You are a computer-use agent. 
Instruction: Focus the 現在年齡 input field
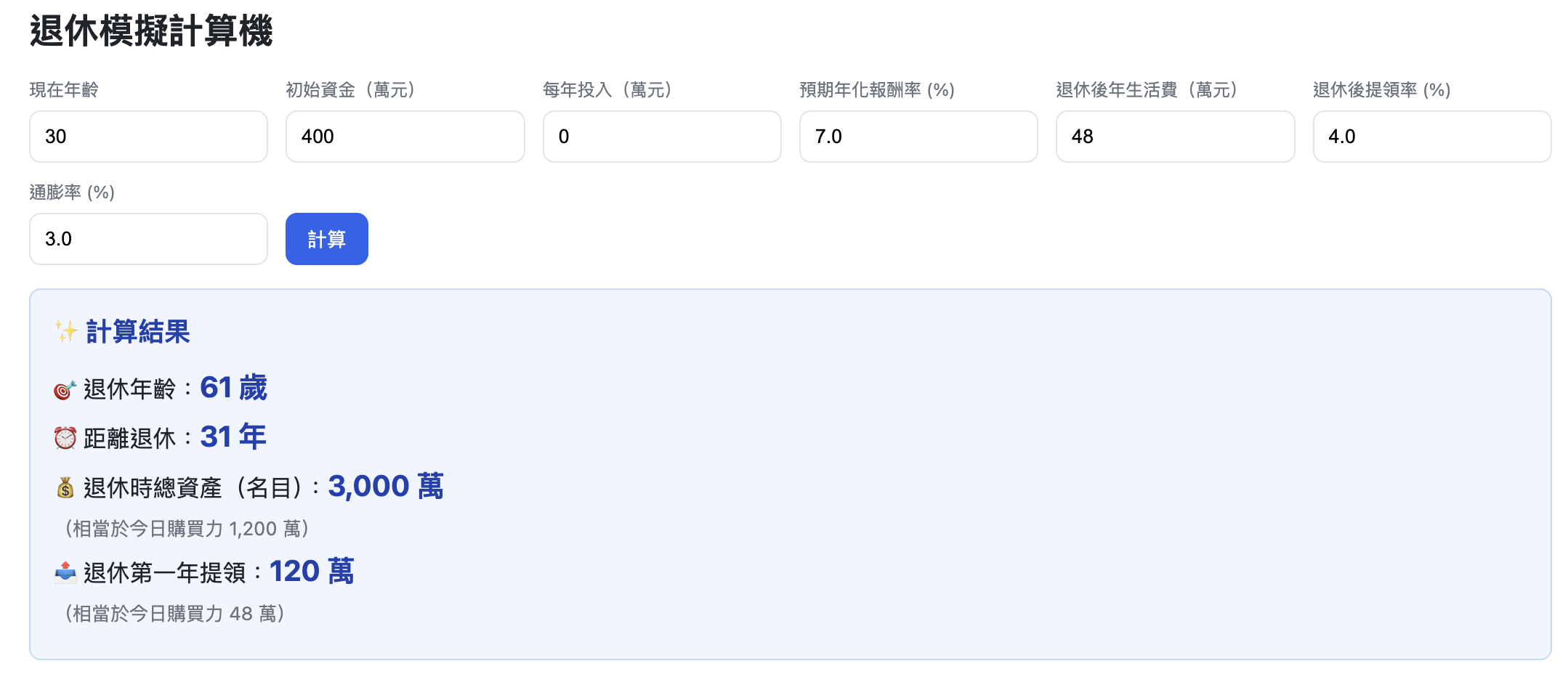click(148, 137)
